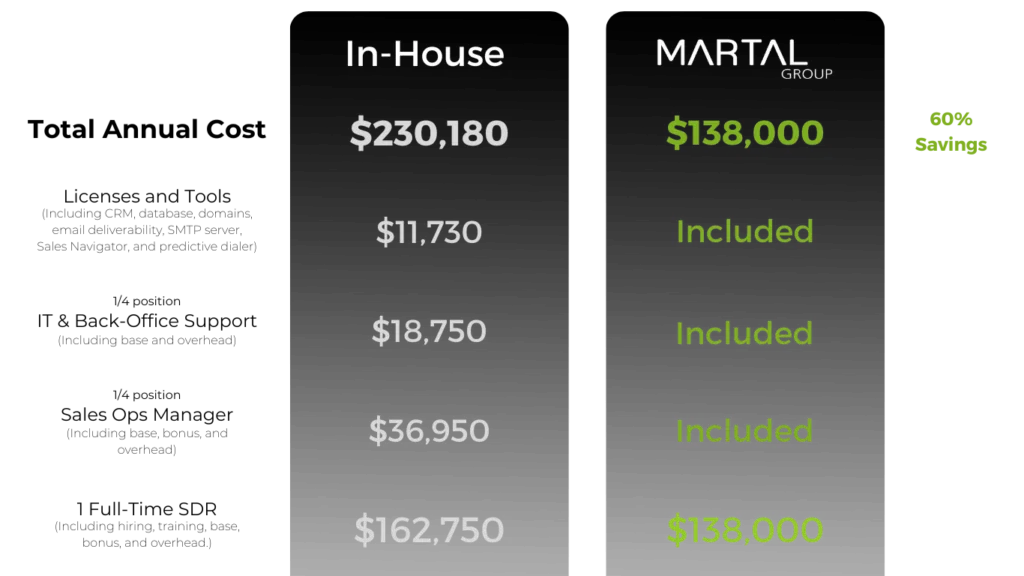Click the top line of the green savings badge

(951, 118)
